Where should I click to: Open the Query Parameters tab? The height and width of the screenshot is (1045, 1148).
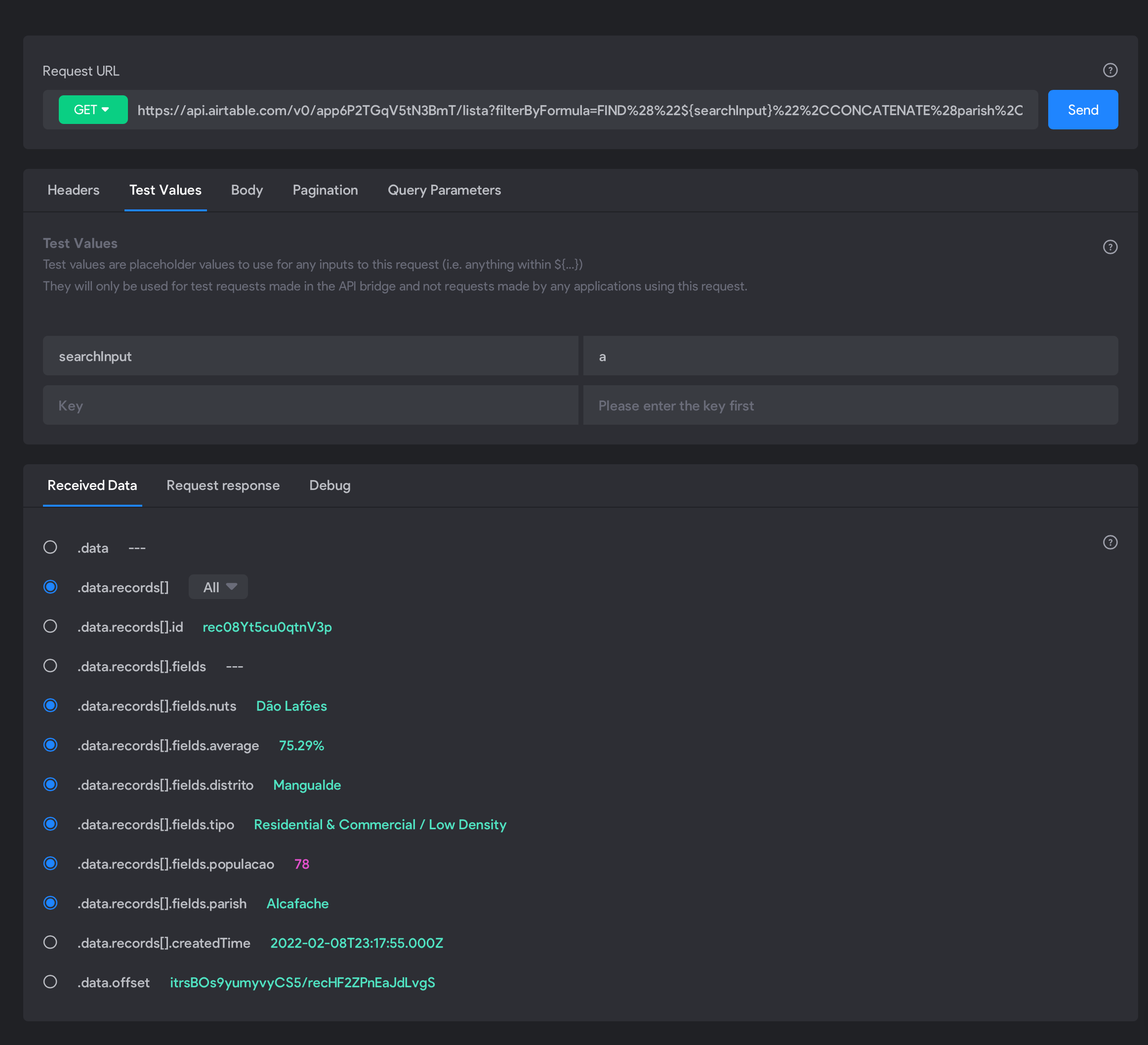[x=444, y=190]
